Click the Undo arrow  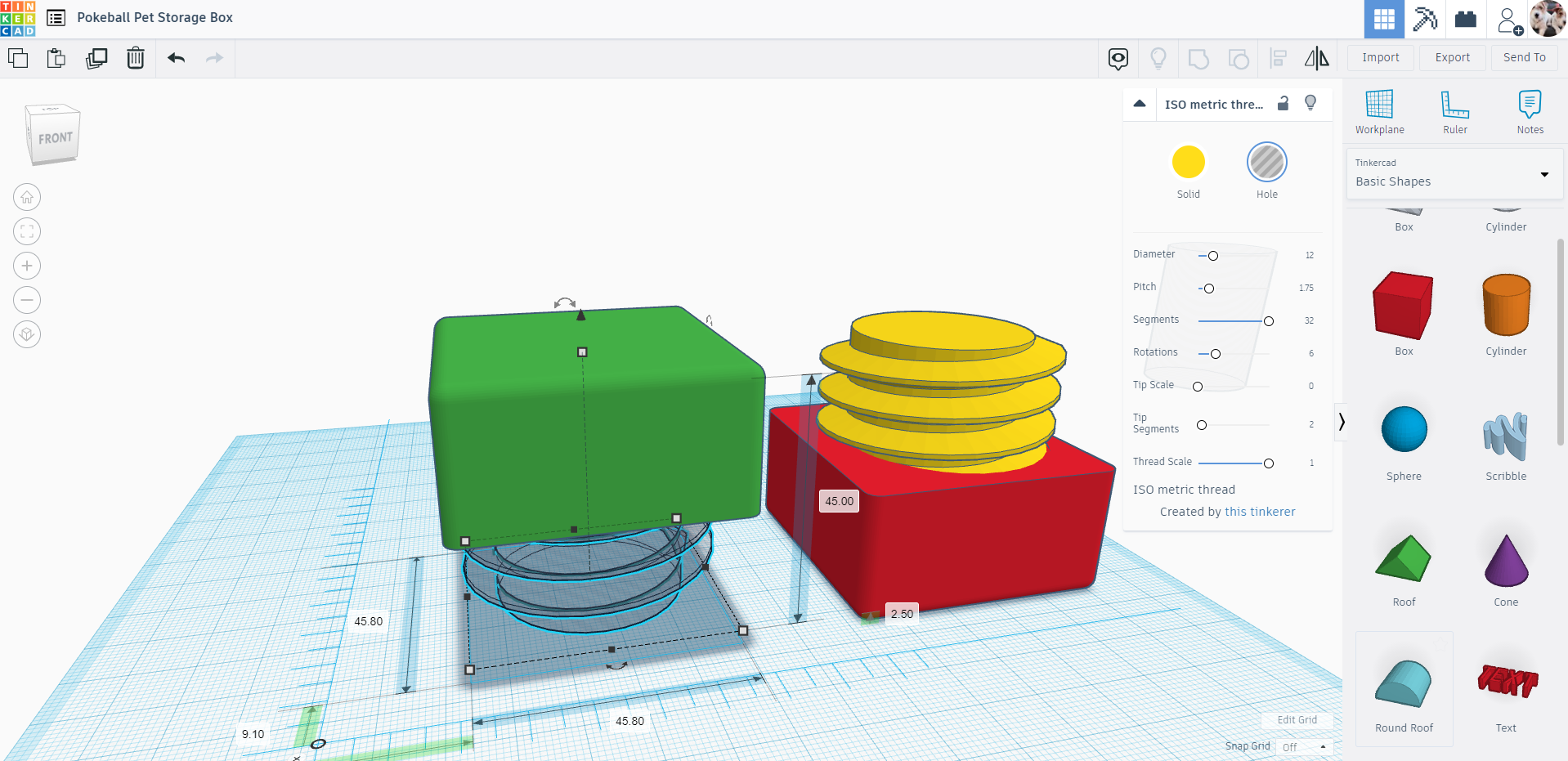coord(175,58)
